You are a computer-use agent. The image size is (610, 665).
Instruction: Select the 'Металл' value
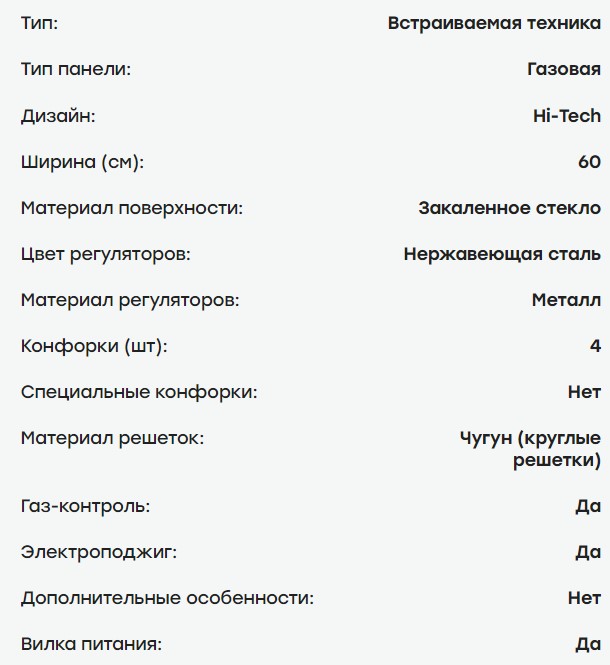tap(566, 300)
